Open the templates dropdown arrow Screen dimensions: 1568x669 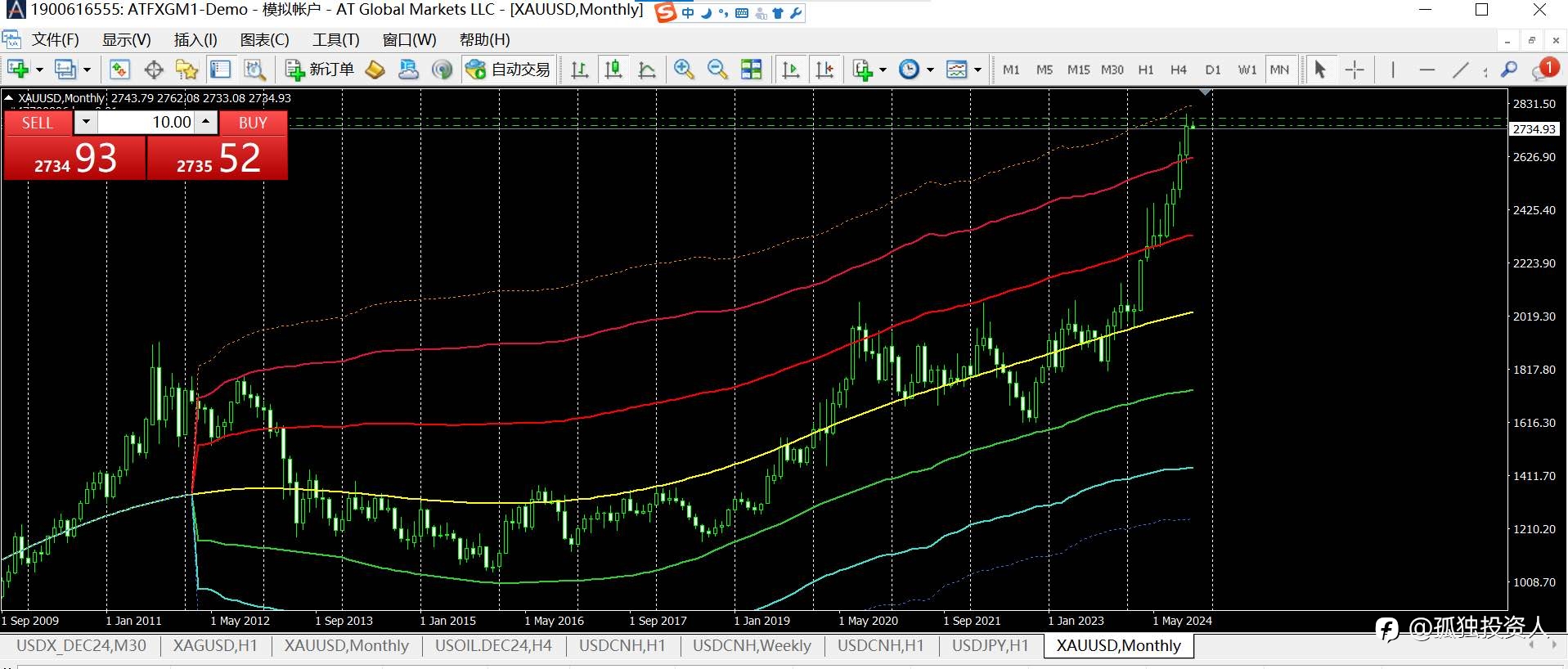(977, 70)
